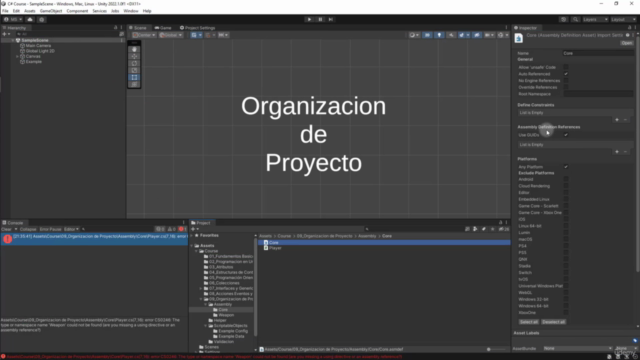Open the GameObject menu

click(x=51, y=11)
